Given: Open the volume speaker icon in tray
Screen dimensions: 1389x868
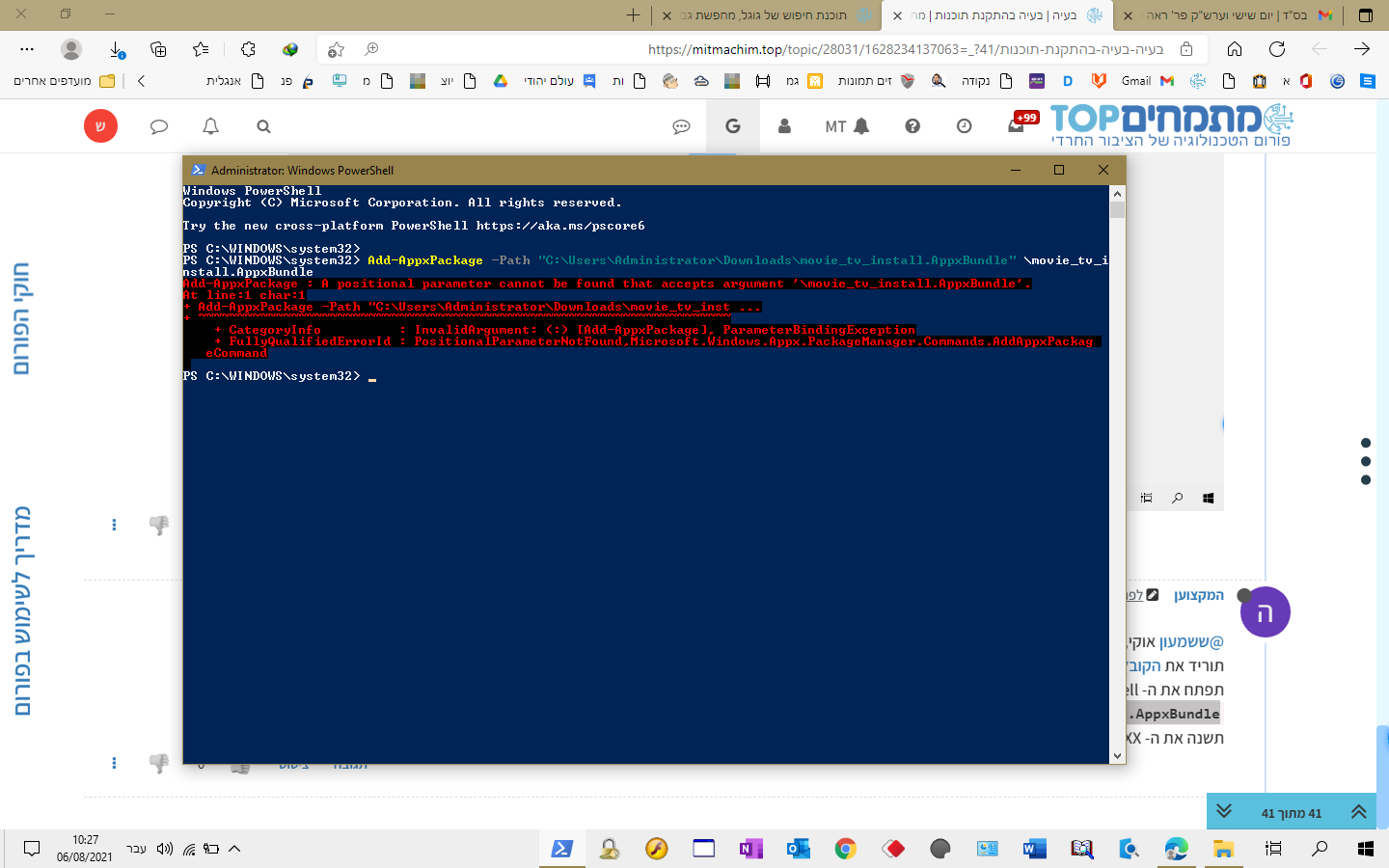Looking at the screenshot, I should 165,849.
